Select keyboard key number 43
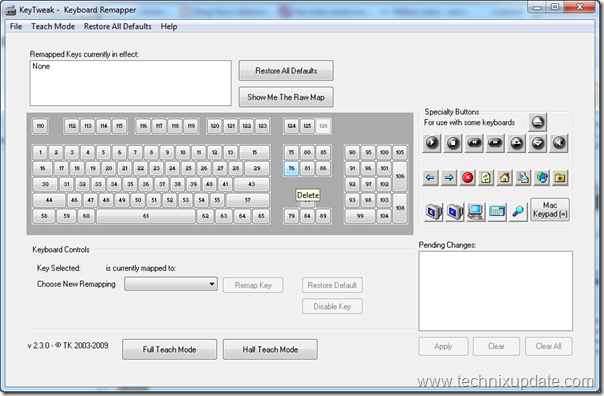604x396 pixels. tap(252, 184)
